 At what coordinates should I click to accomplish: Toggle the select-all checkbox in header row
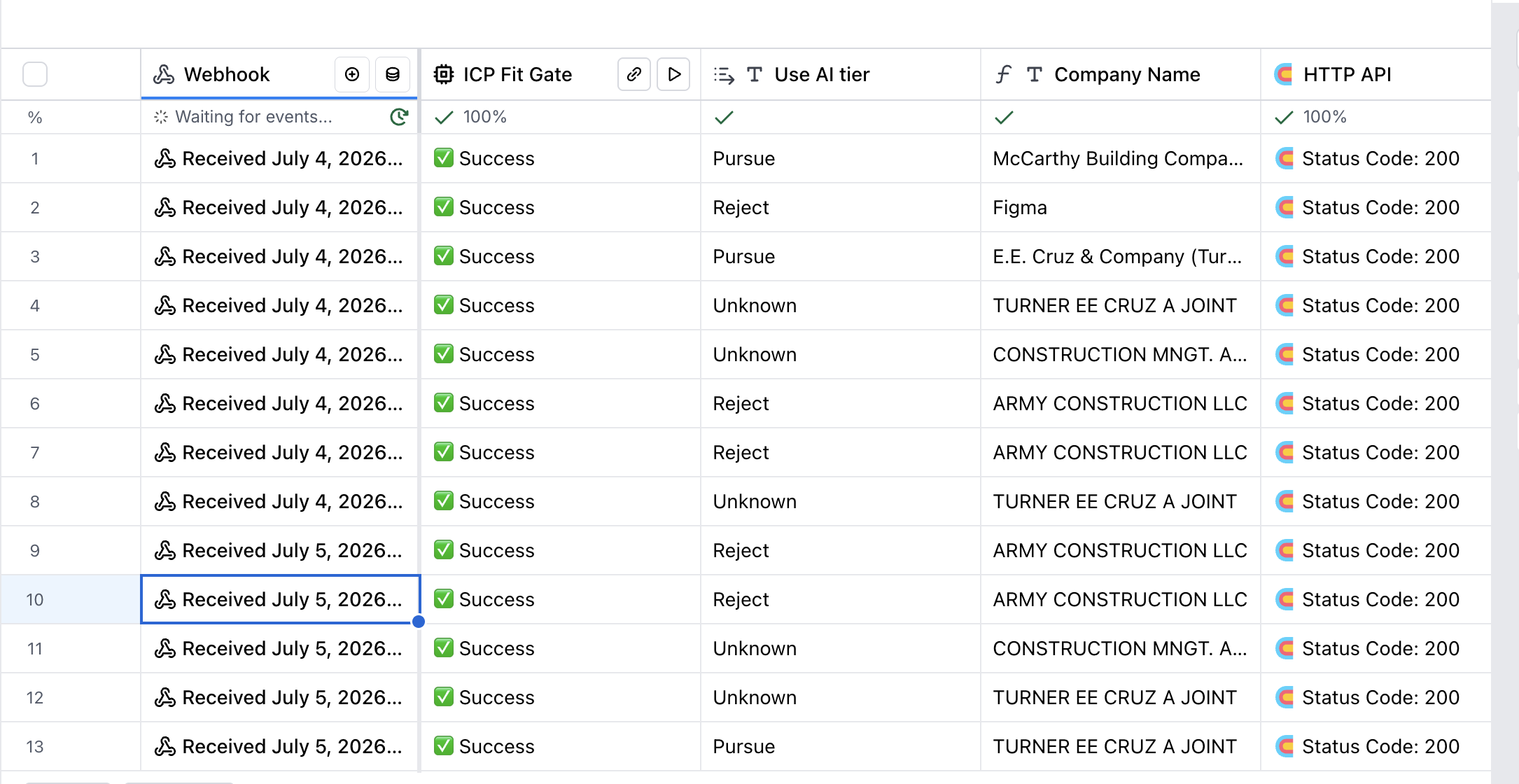[x=35, y=74]
